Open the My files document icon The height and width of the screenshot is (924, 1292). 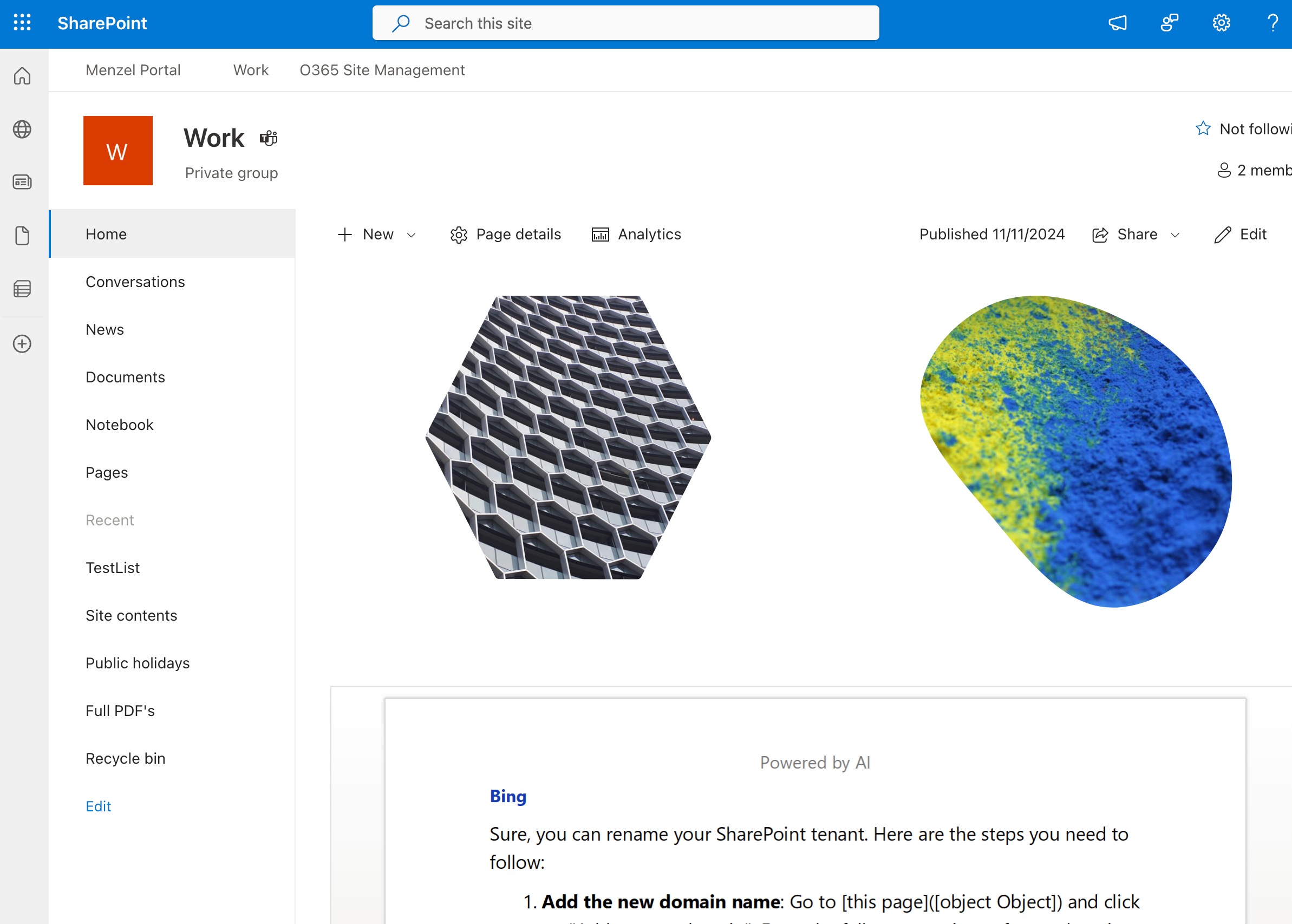22,235
